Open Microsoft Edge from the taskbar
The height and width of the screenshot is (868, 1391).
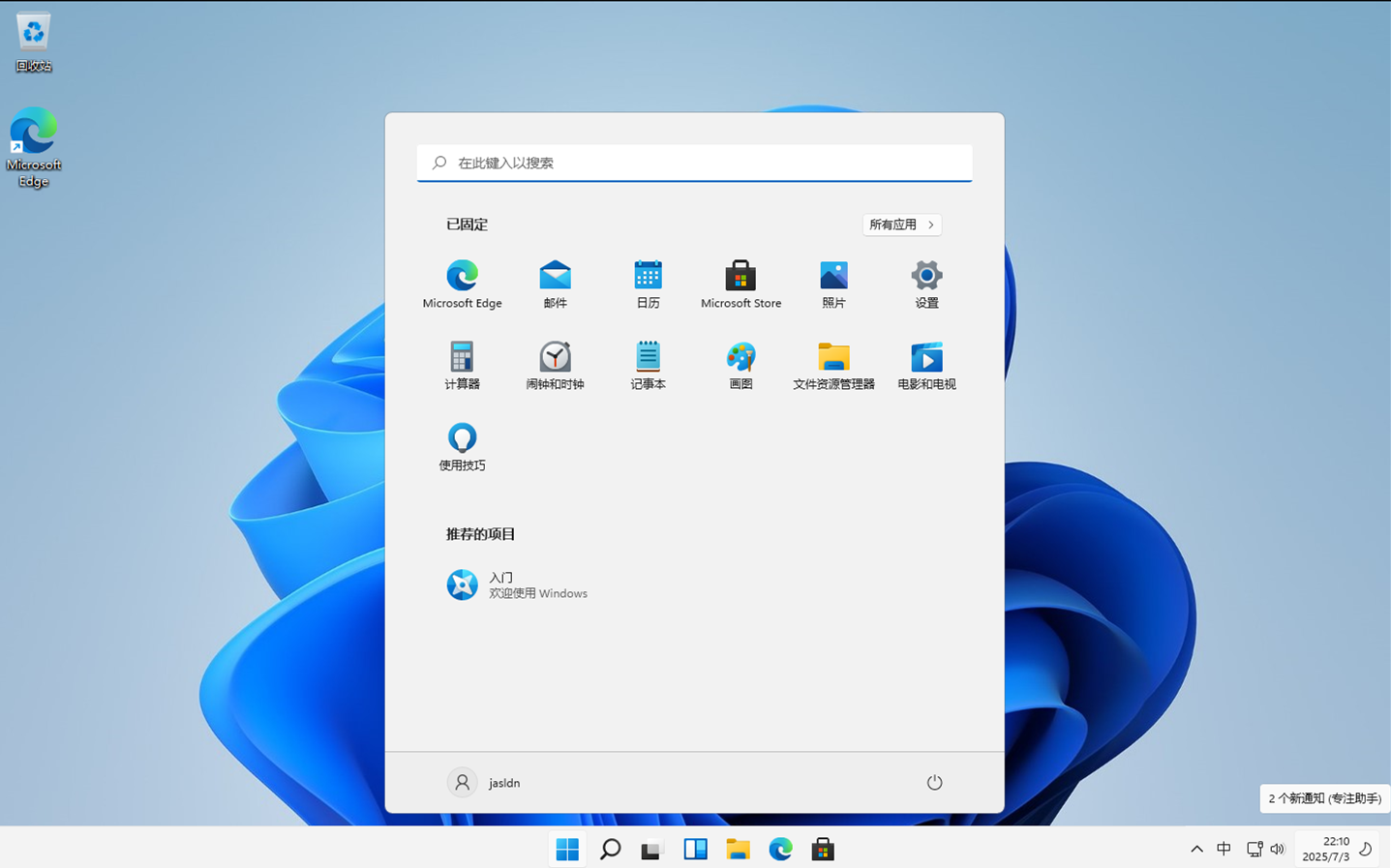point(780,849)
